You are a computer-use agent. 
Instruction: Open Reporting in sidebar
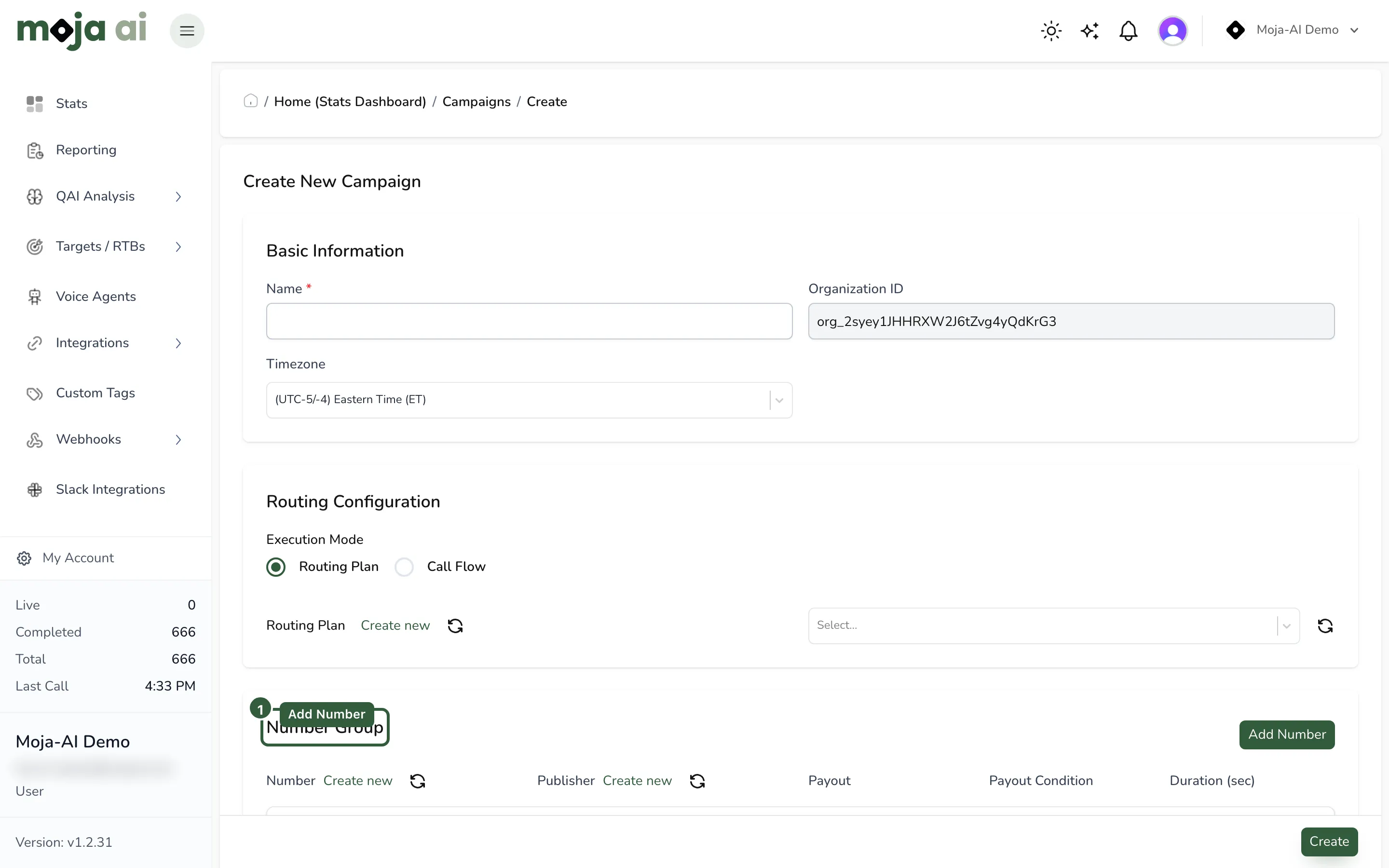pos(86,150)
